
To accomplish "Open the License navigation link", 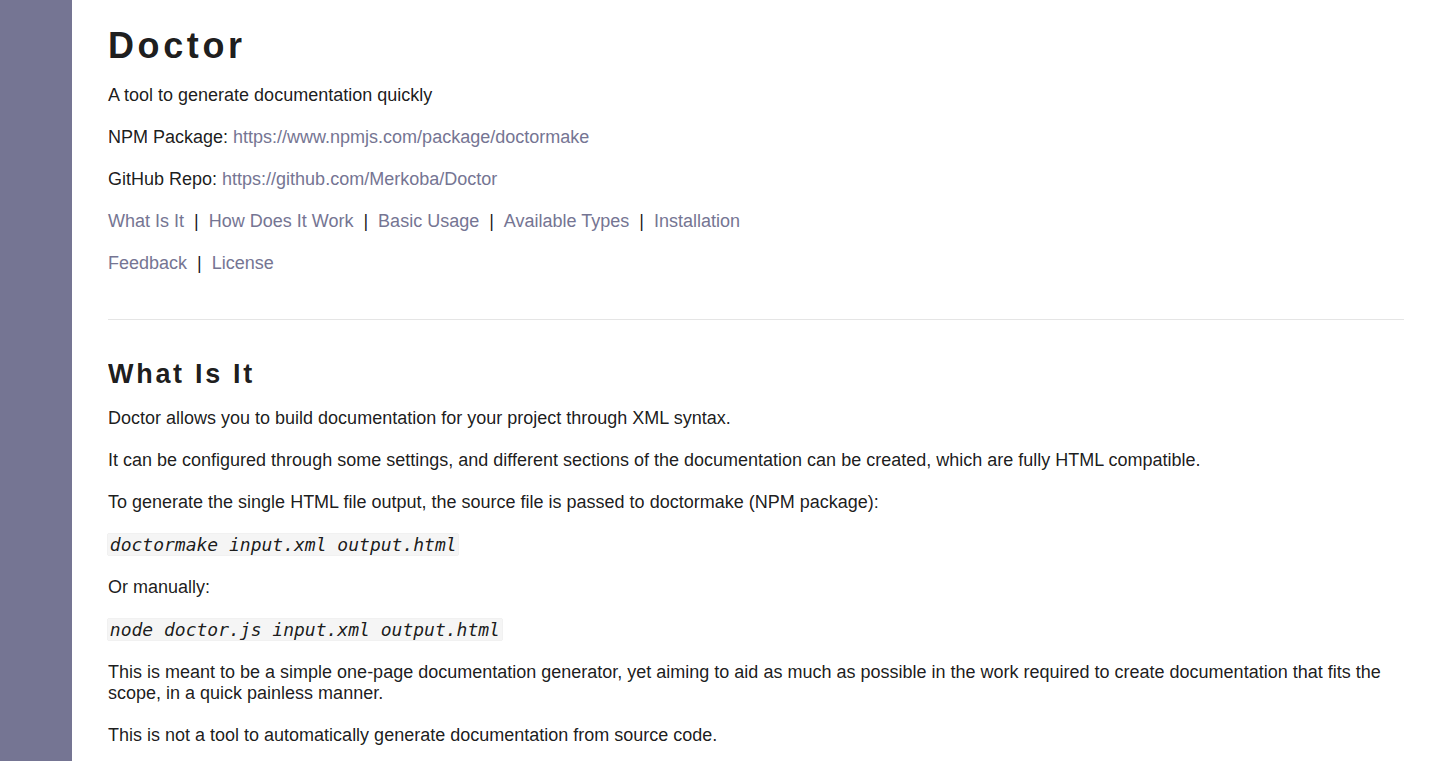I will [242, 263].
